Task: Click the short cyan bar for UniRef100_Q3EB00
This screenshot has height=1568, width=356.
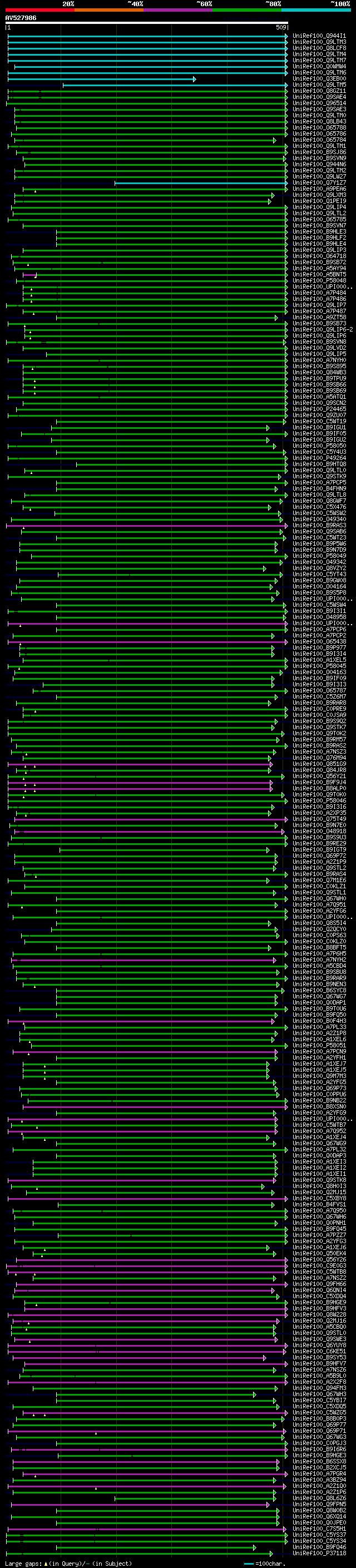Action: (x=102, y=79)
